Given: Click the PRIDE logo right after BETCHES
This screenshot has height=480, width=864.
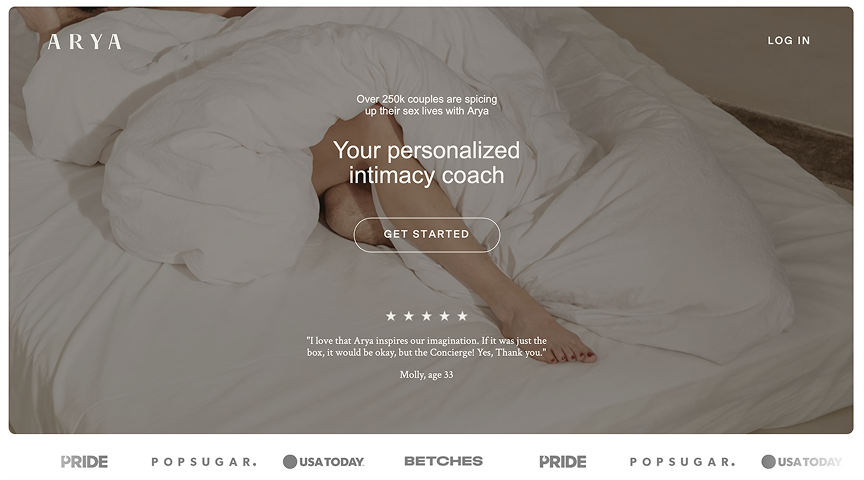Looking at the screenshot, I should click(563, 462).
